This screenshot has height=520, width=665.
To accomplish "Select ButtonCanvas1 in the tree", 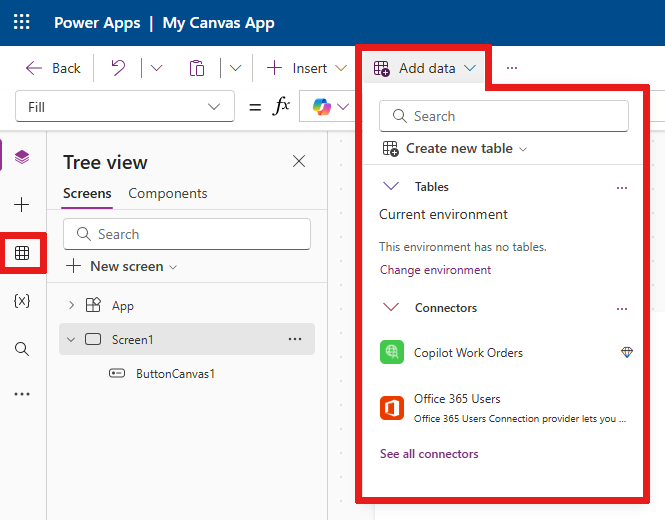I will 175,374.
